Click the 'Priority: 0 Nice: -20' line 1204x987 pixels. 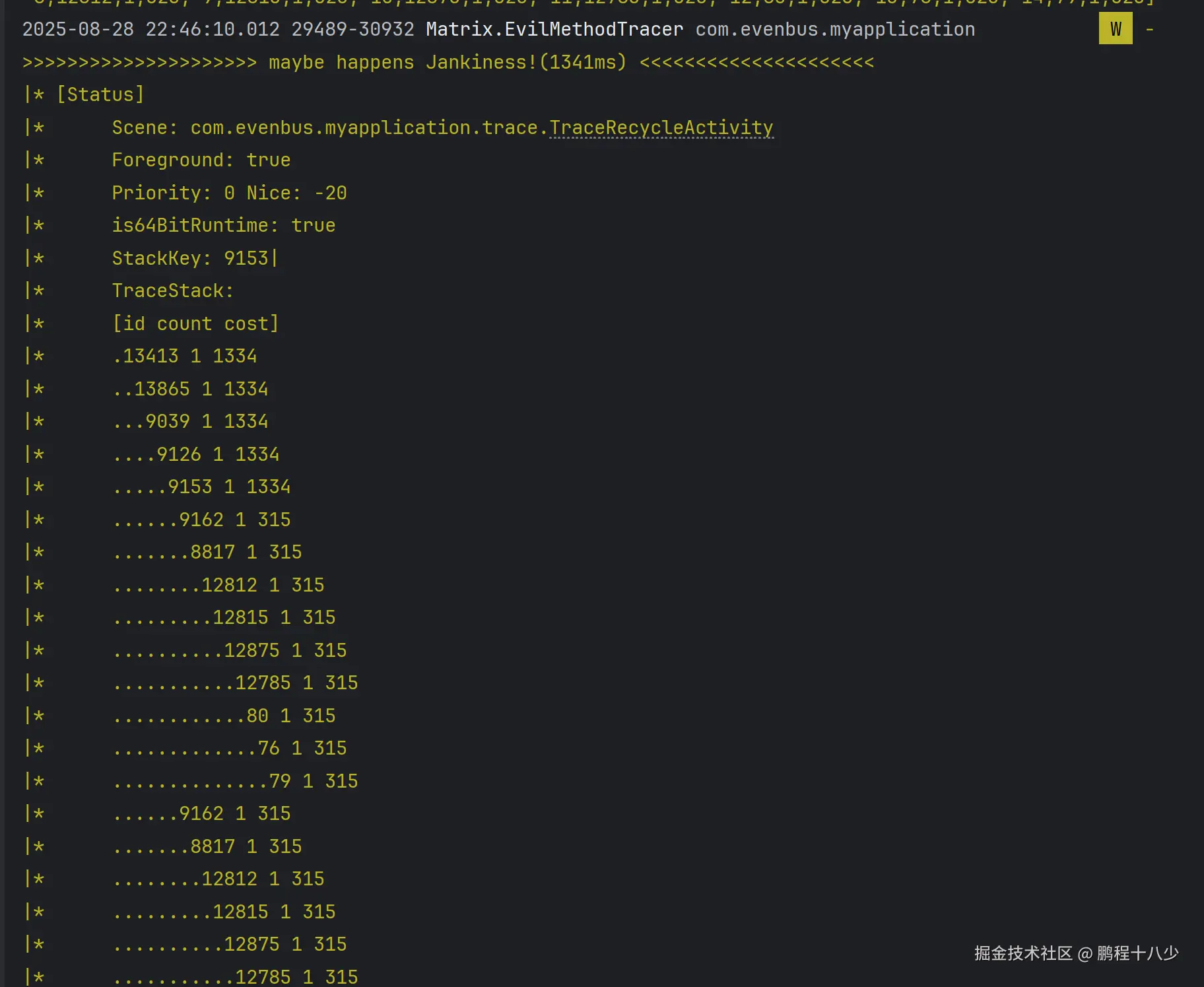[x=229, y=193]
